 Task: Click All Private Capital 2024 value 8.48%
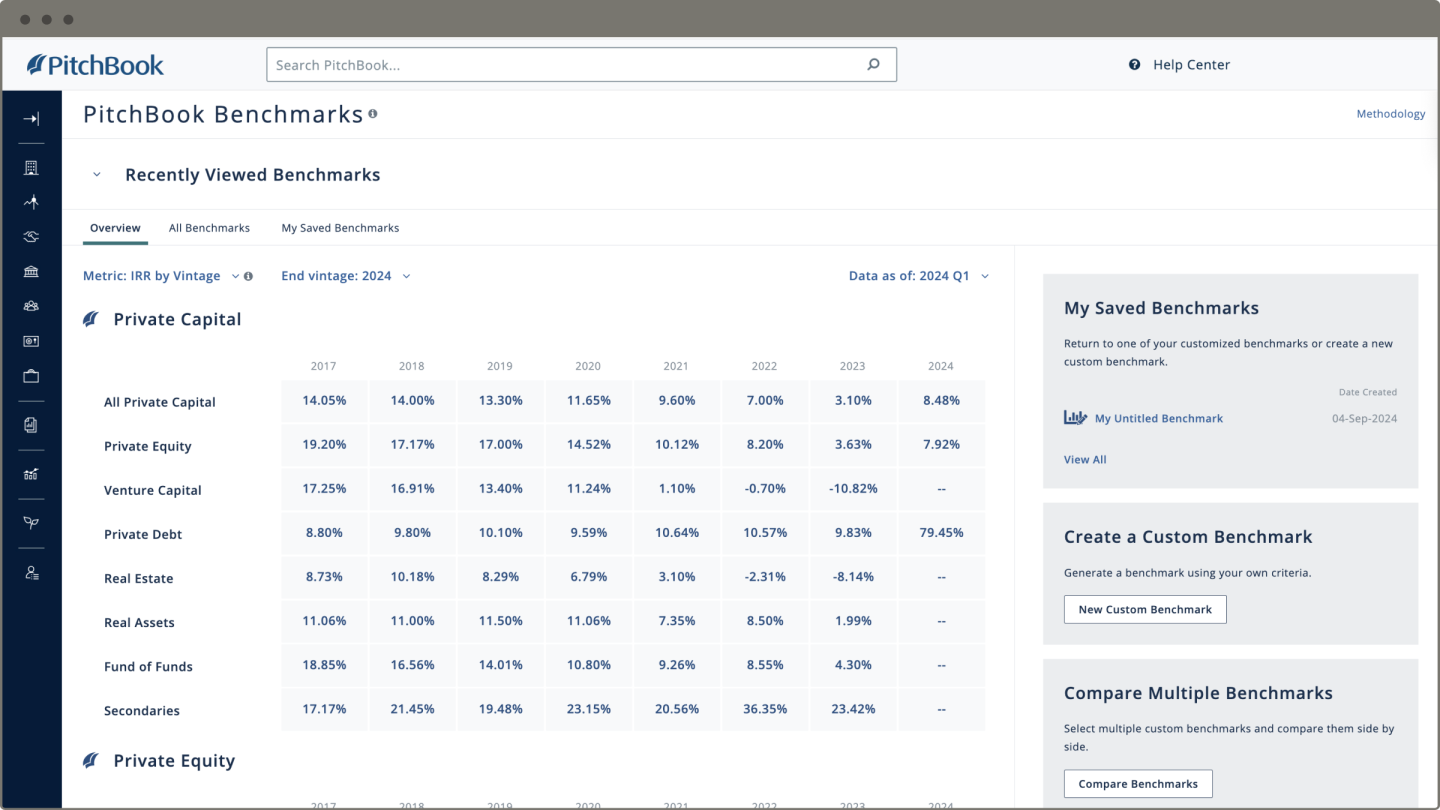(x=941, y=400)
